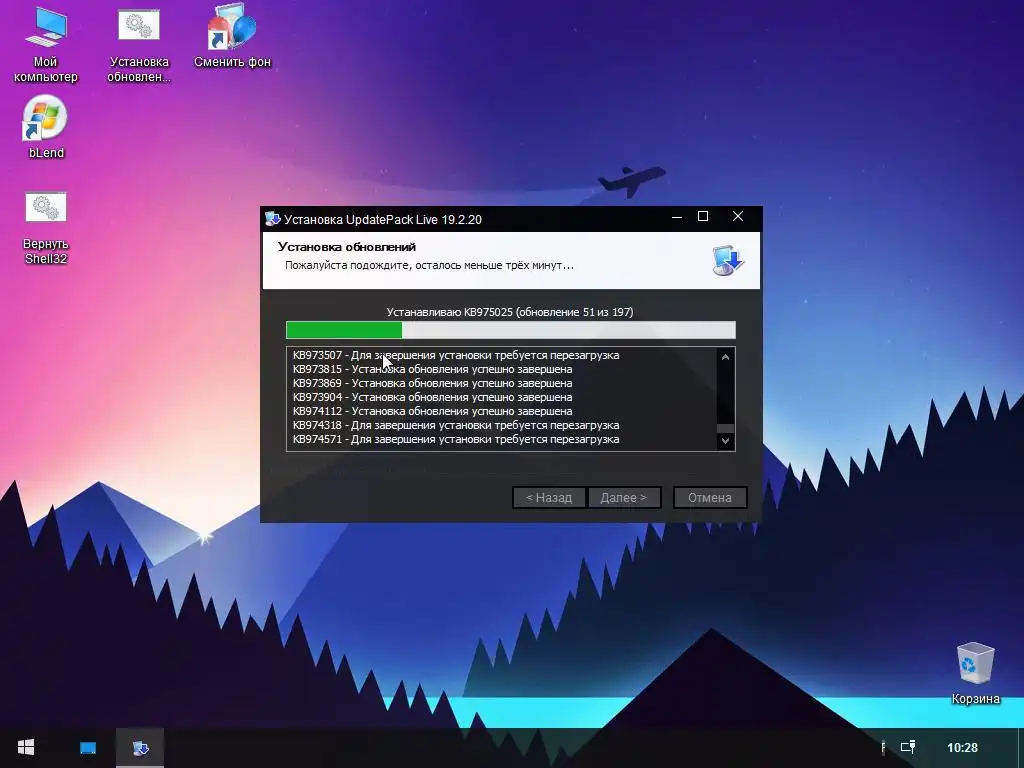The image size is (1024, 768).
Task: Click the download computer icon in header
Action: tap(728, 259)
